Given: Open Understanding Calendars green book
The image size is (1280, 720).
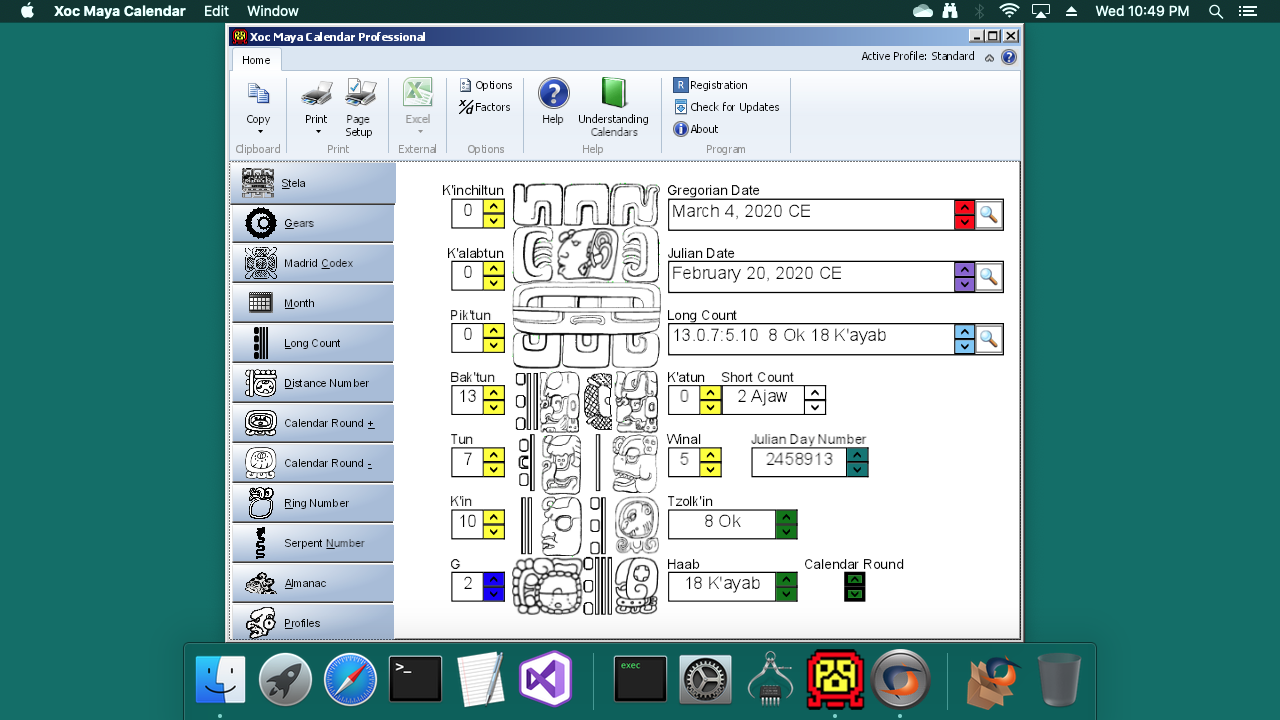Looking at the screenshot, I should (x=614, y=94).
